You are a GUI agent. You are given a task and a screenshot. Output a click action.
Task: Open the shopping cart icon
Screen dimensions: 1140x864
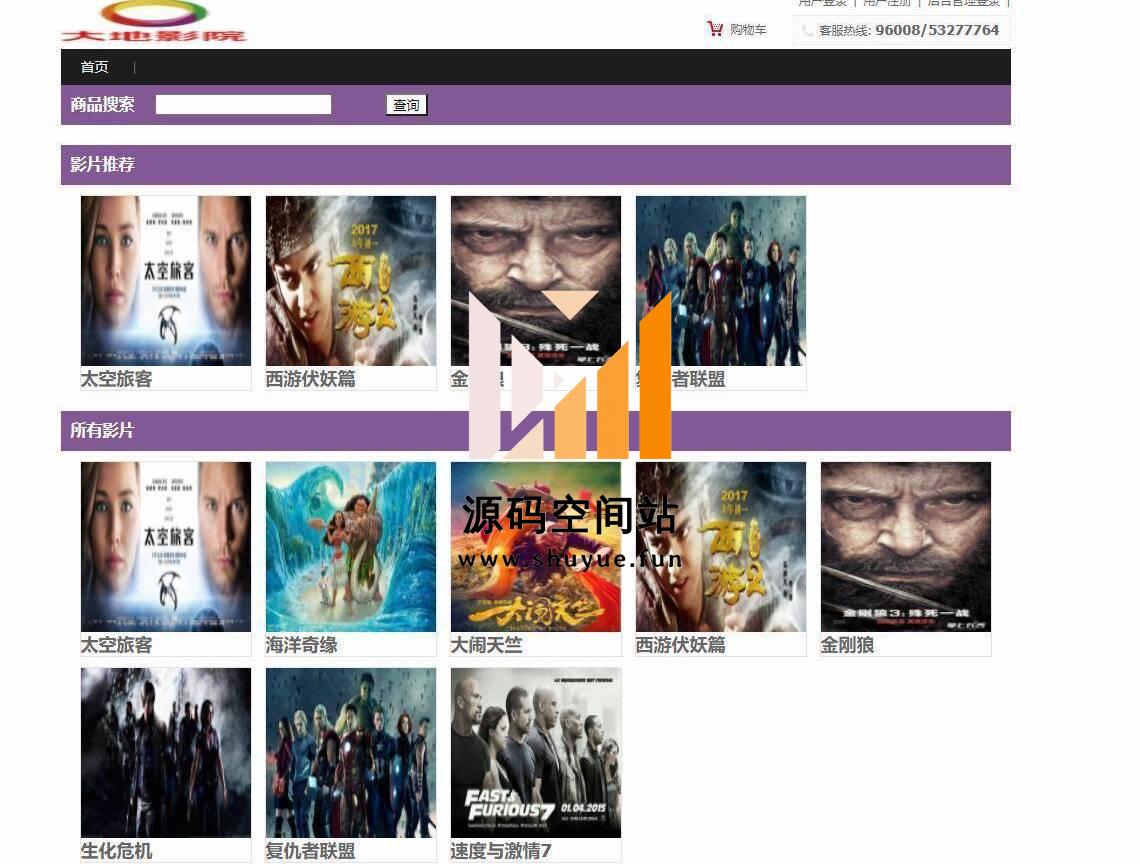coord(715,29)
